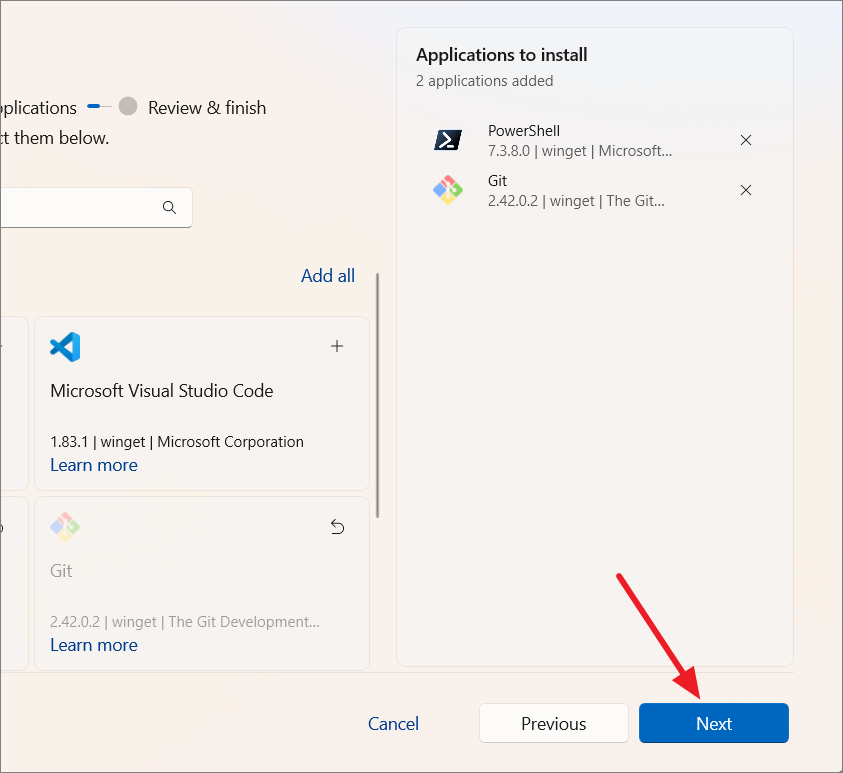Click the Review & finish step label

click(207, 108)
